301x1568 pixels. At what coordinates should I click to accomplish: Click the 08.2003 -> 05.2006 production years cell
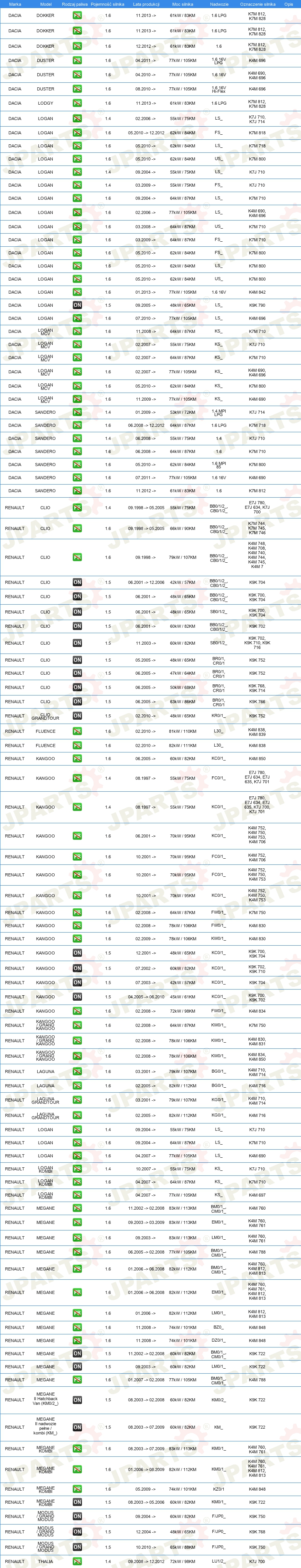(x=145, y=1502)
